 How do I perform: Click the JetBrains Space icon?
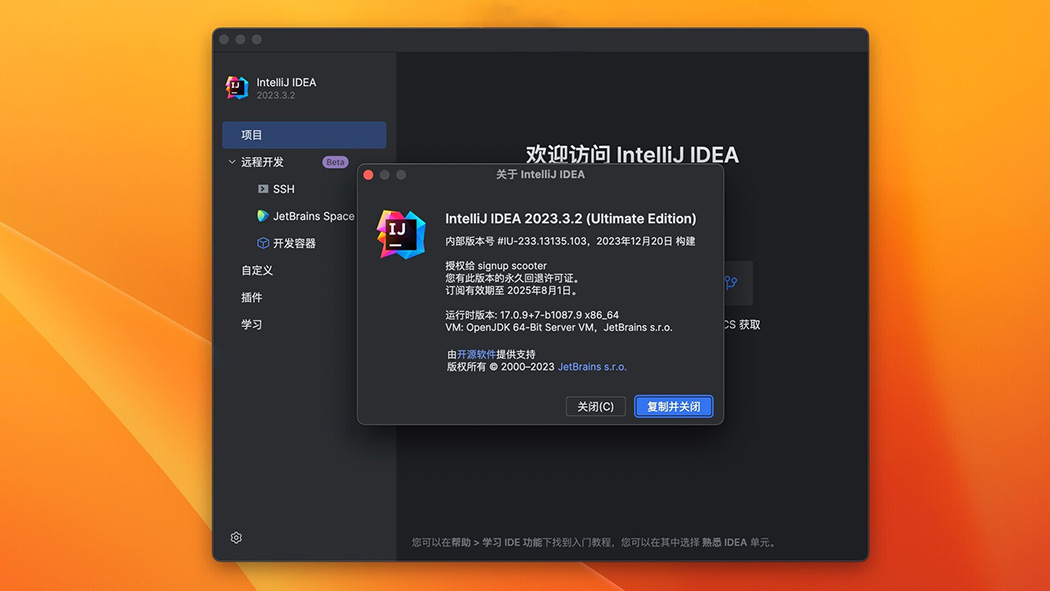pos(262,216)
